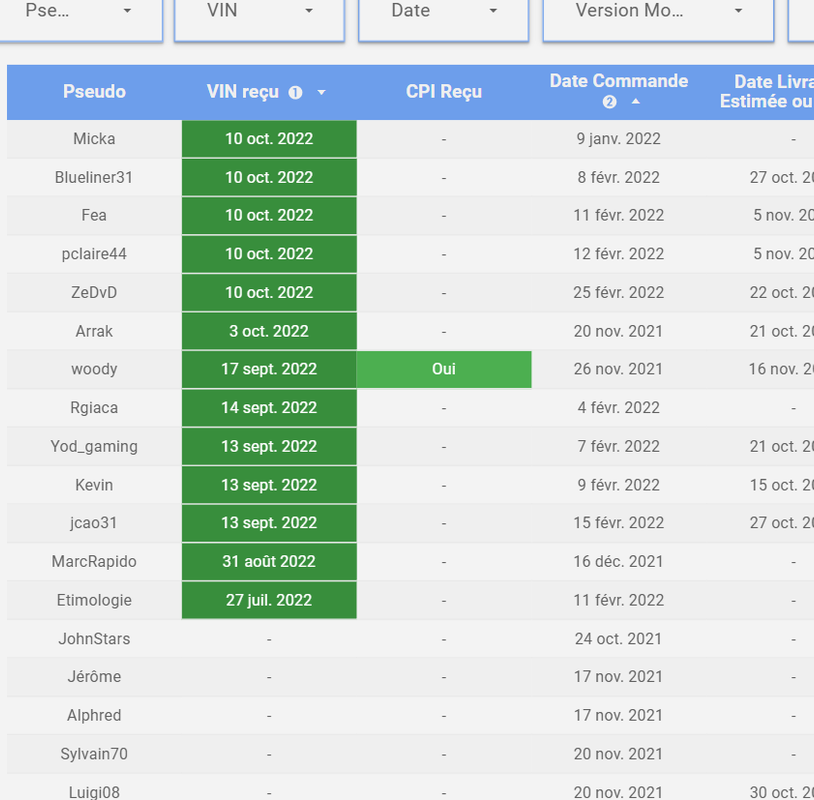Click Yod_gaming's 13 sept. 2022 VIN cell
Screen dimensions: 814x800
click(269, 446)
